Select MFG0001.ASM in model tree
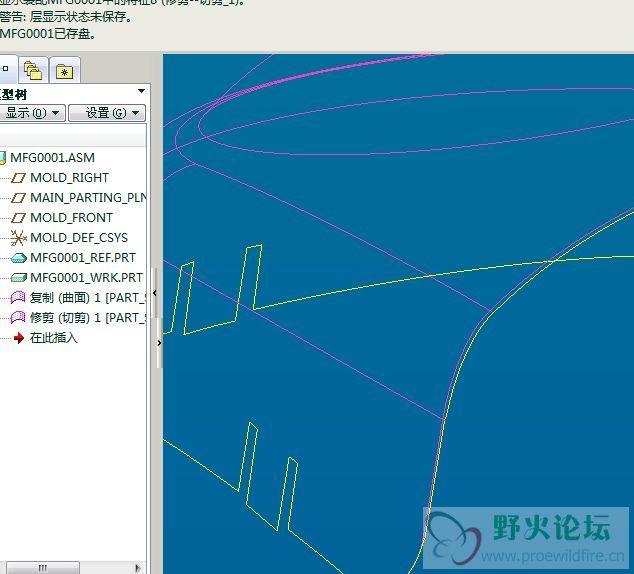Image resolution: width=634 pixels, height=574 pixels. pyautogui.click(x=52, y=158)
